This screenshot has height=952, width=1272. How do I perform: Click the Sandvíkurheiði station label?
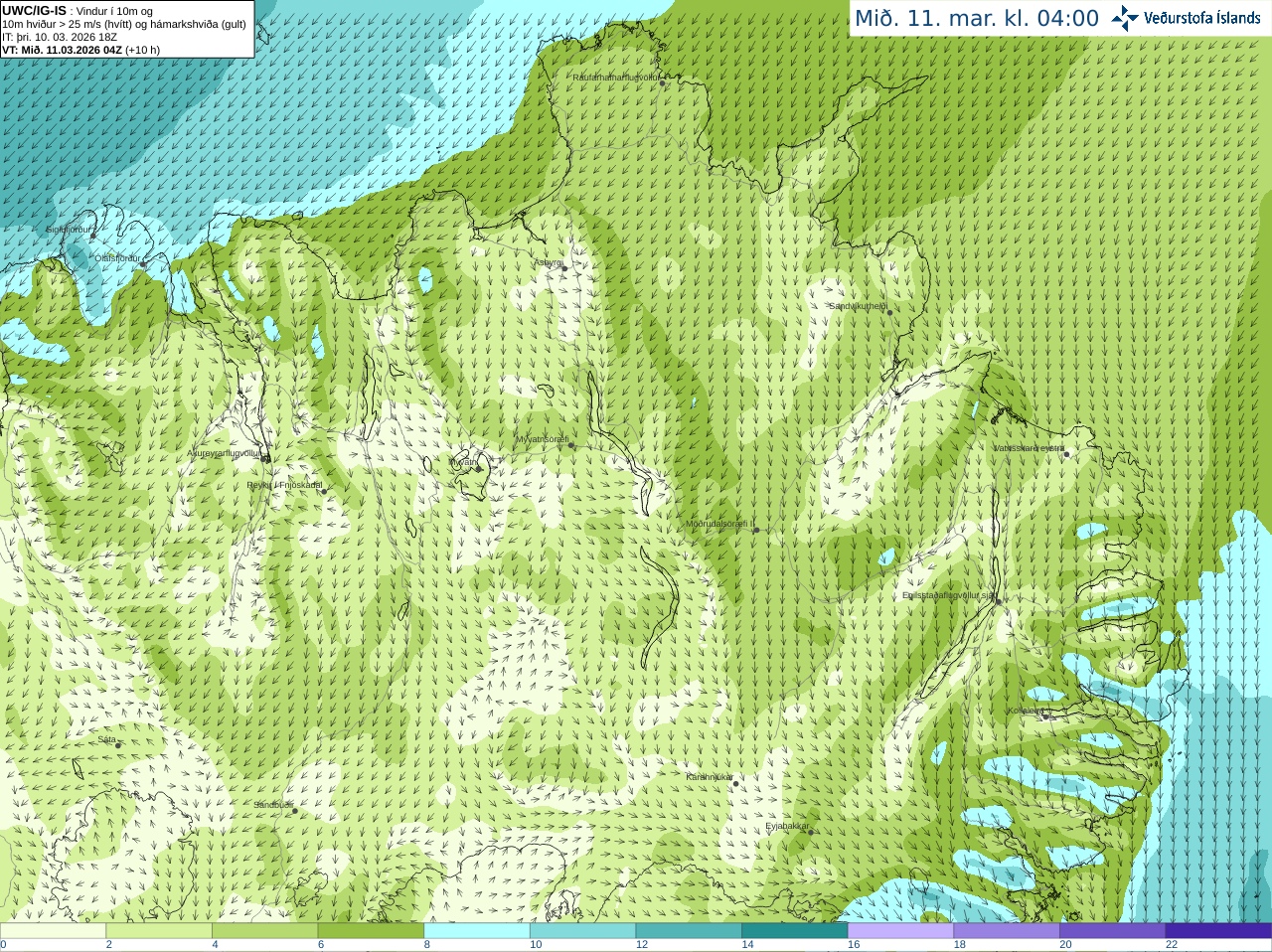(858, 306)
